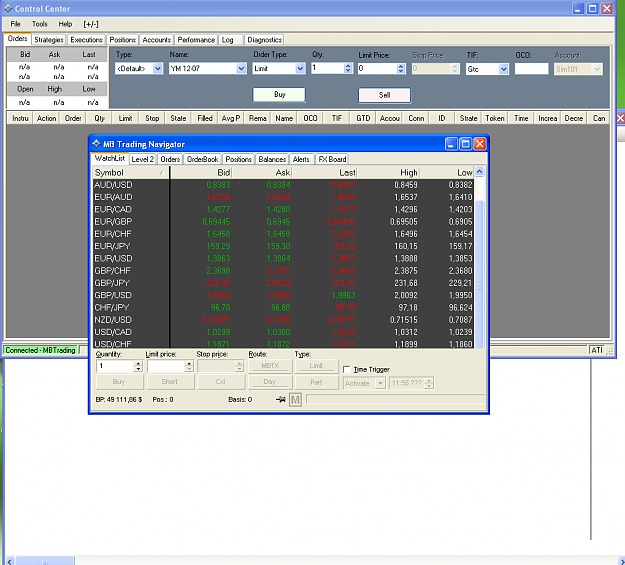Screen dimensions: 625x565
Task: Click the bottom horizontal scrollbar left arrow
Action: 10,561
